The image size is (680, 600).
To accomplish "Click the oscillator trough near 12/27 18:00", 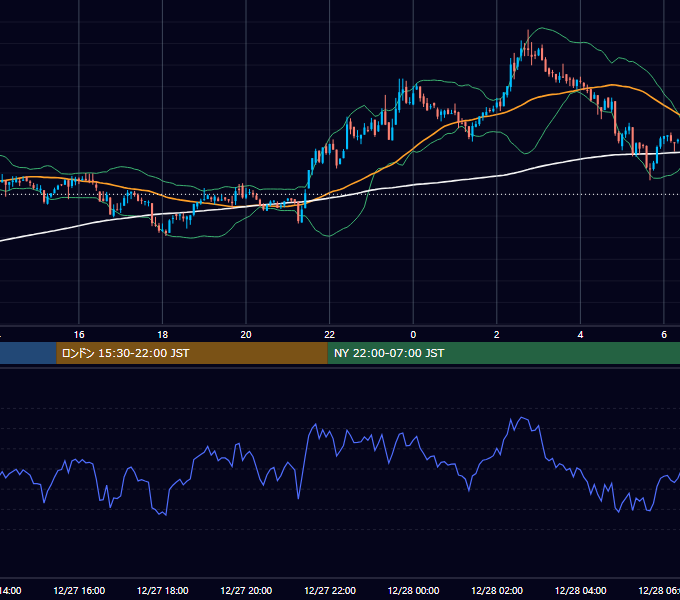I will tap(165, 515).
